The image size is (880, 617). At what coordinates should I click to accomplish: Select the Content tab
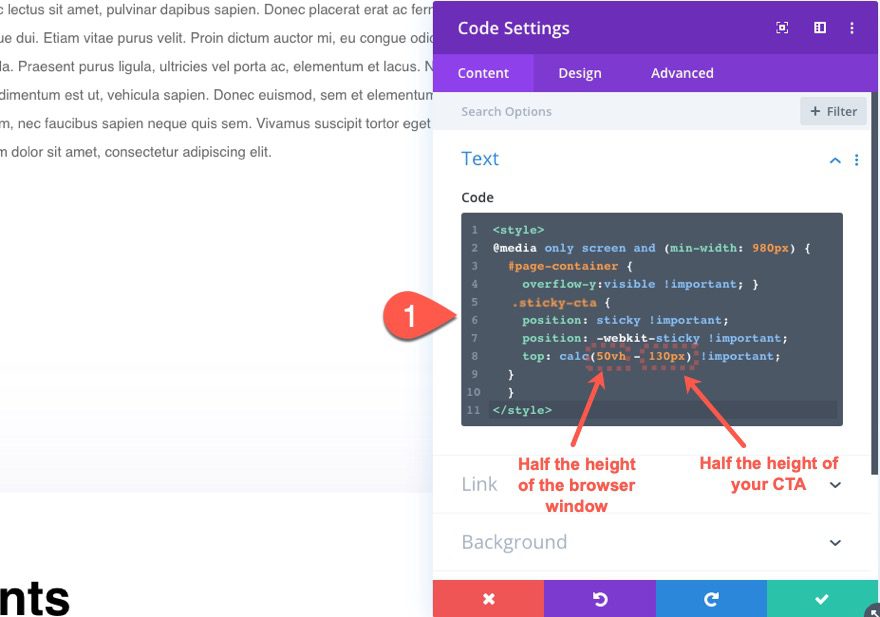tap(484, 72)
